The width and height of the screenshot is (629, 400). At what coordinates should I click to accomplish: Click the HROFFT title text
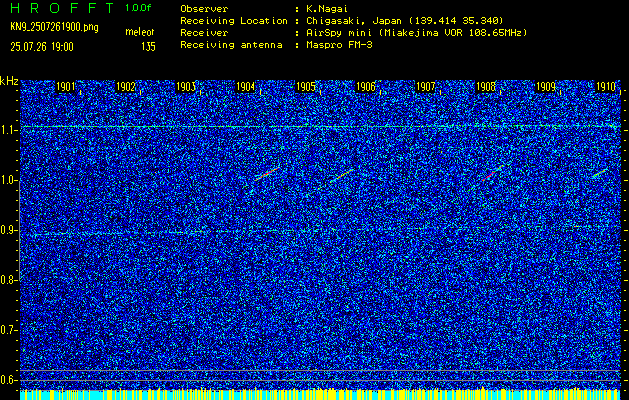point(62,8)
